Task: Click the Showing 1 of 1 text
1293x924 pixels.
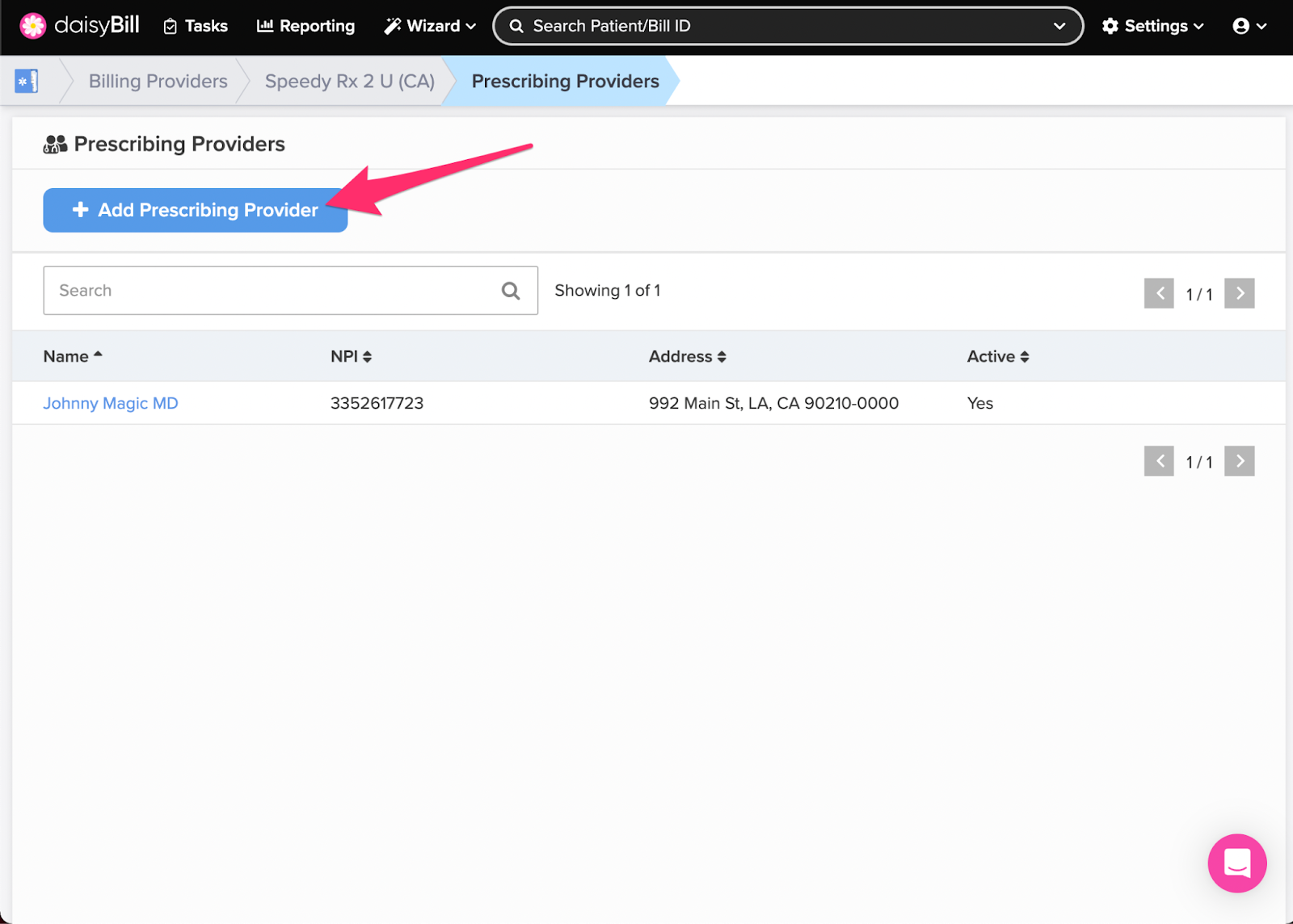Action: click(608, 290)
